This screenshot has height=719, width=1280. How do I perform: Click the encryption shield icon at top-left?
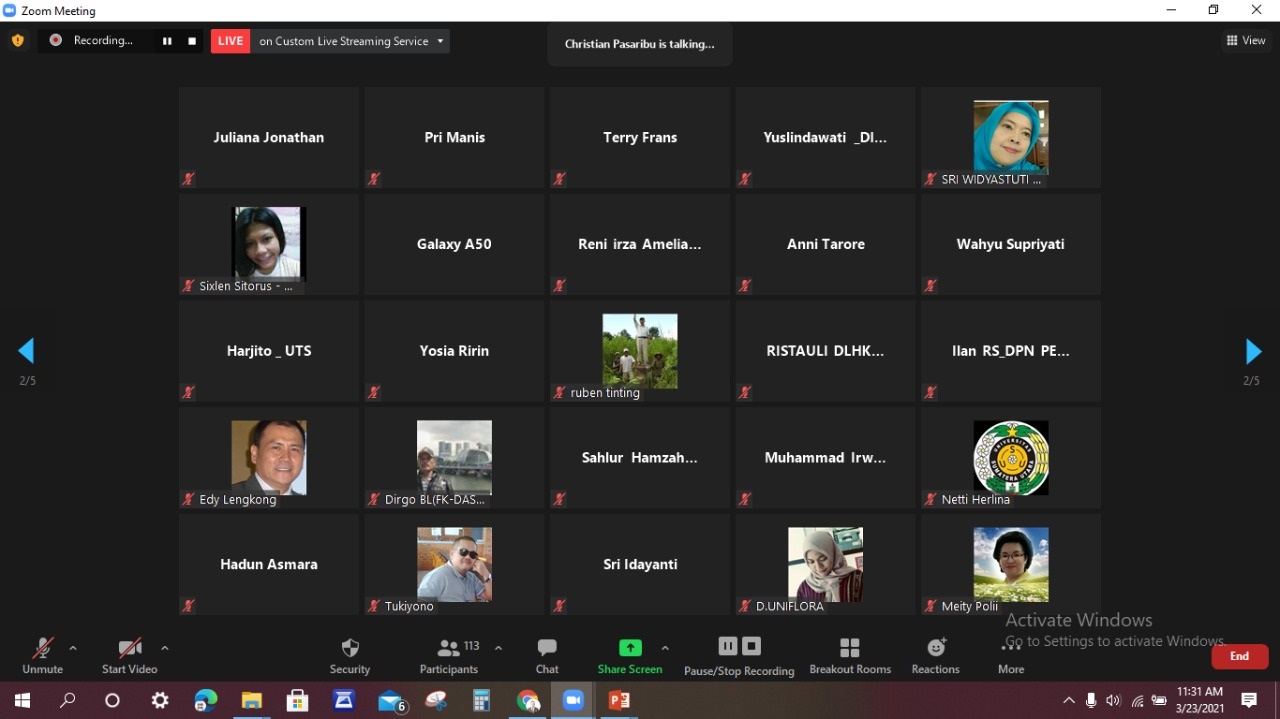pyautogui.click(x=17, y=41)
